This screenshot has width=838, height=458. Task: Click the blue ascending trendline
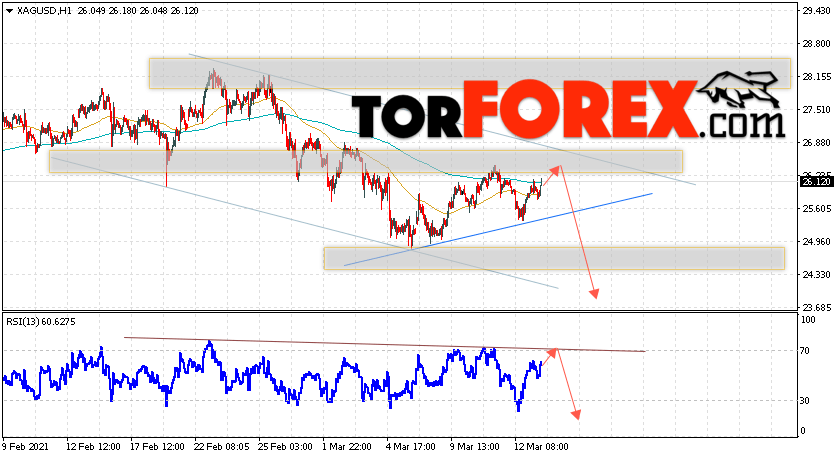(x=498, y=229)
